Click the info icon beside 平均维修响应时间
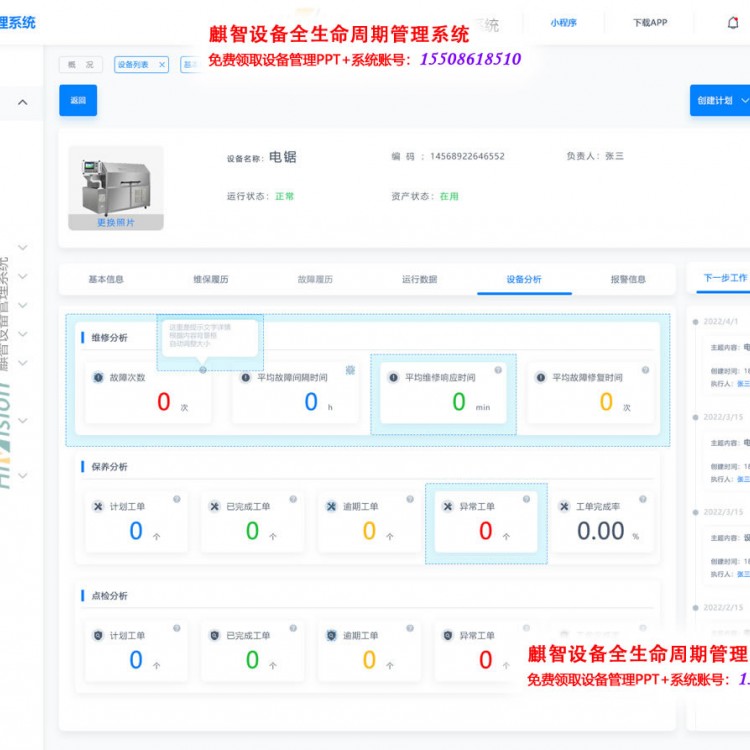 point(393,377)
